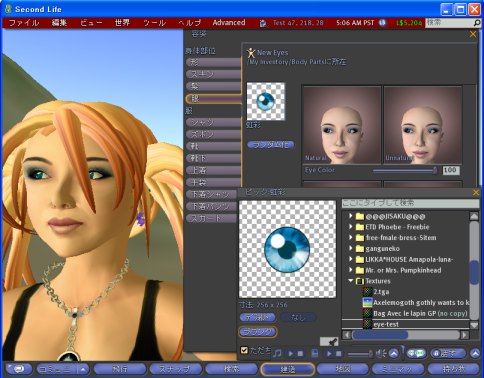484x378 pixels.
Task: Select the 手袋 clothing tab
Action: click(x=213, y=182)
